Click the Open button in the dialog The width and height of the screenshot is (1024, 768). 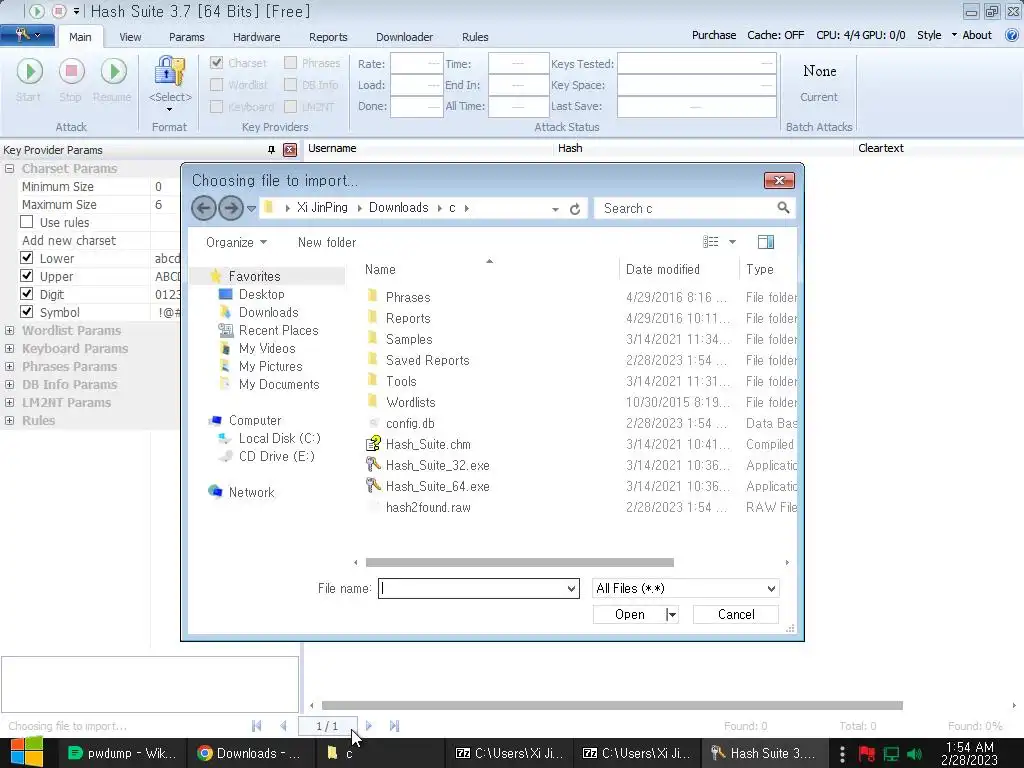point(630,615)
